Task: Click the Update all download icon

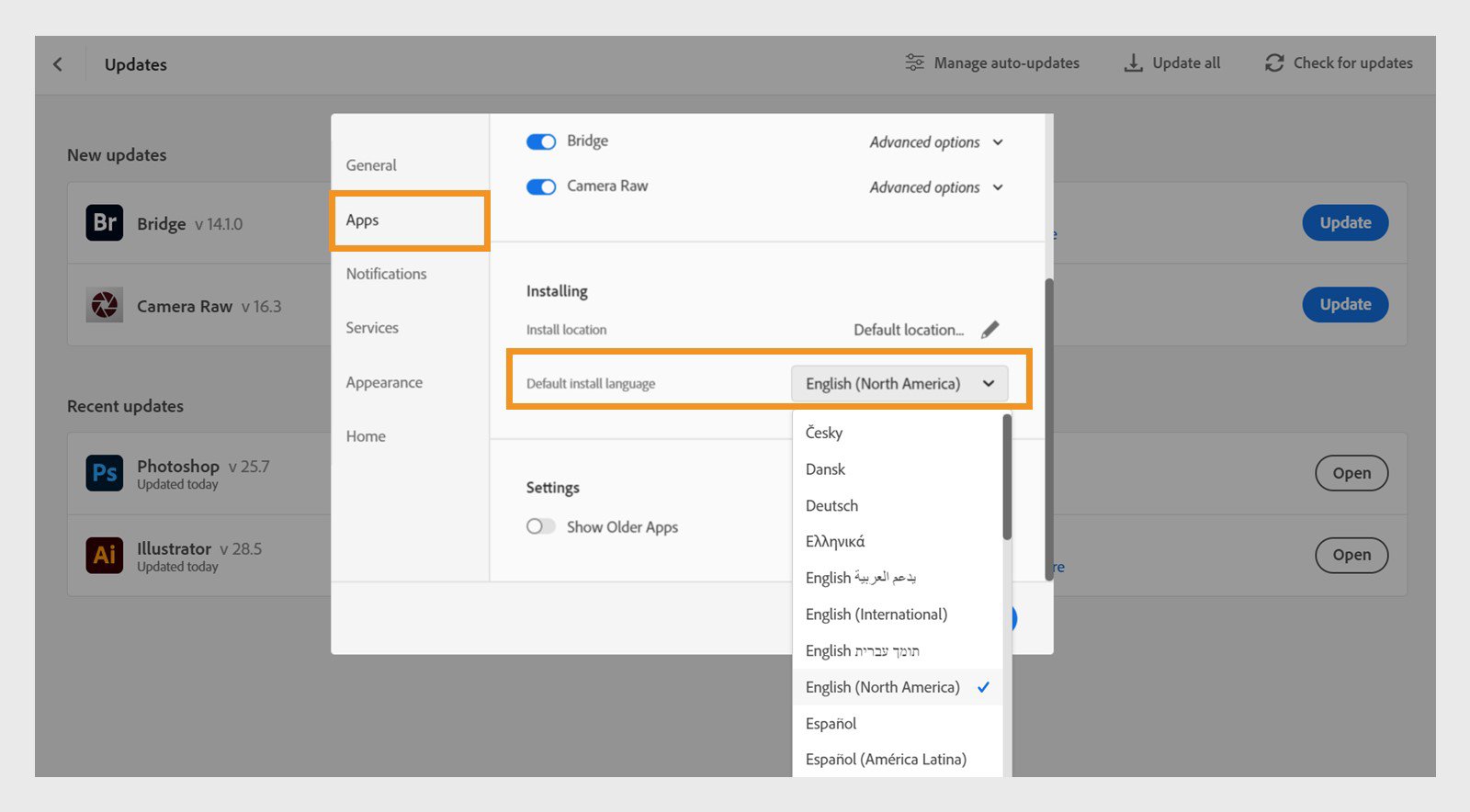Action: [x=1134, y=62]
